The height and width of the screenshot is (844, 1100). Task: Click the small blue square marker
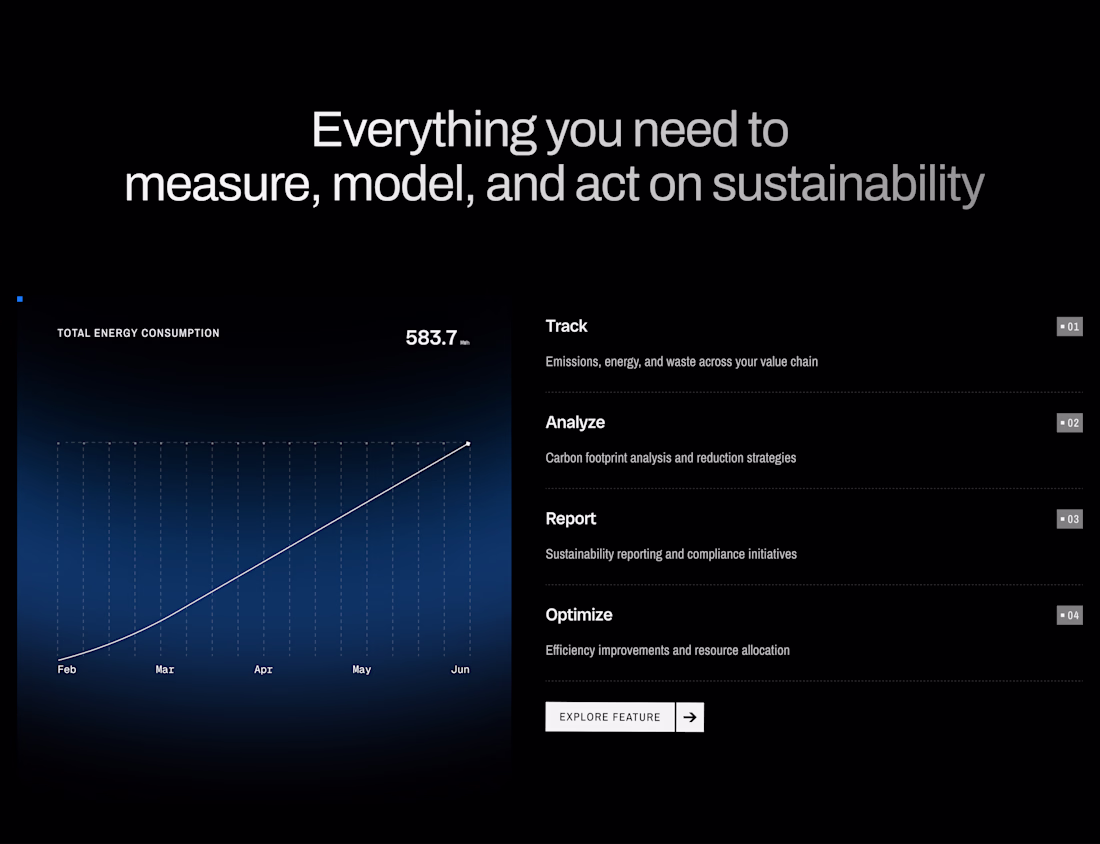(20, 299)
